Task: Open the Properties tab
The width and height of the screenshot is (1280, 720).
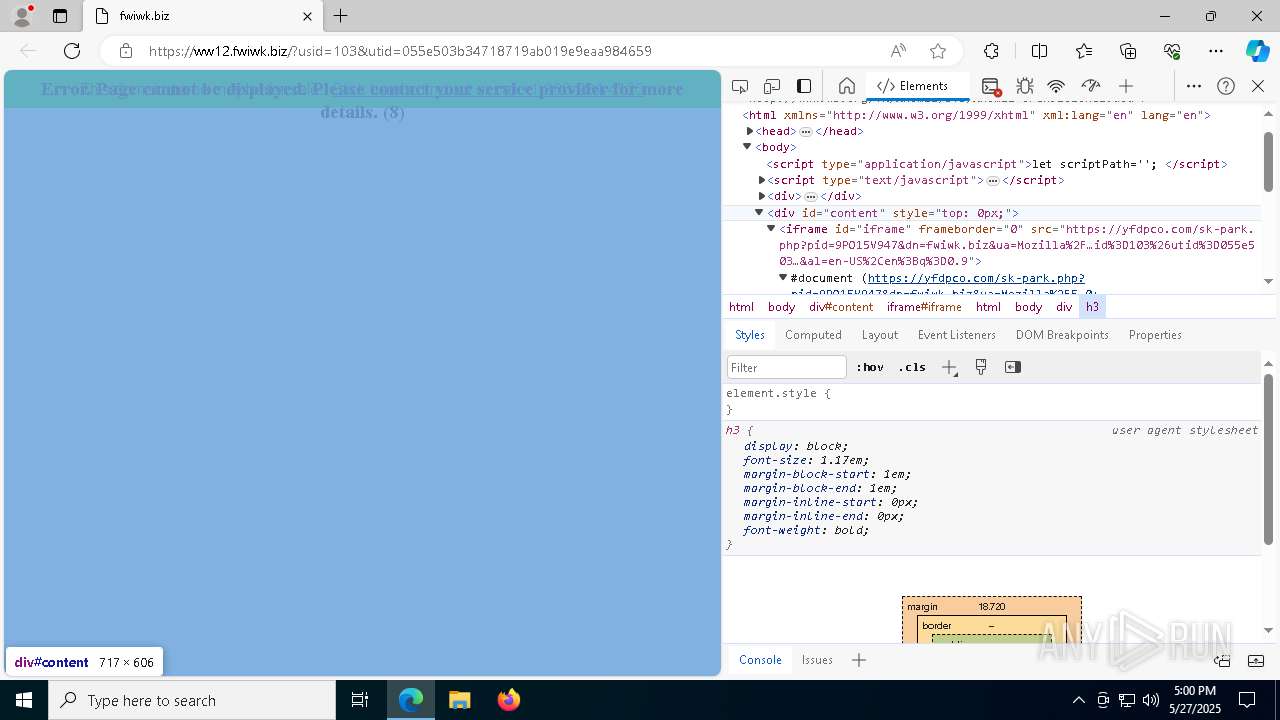Action: [x=1155, y=335]
